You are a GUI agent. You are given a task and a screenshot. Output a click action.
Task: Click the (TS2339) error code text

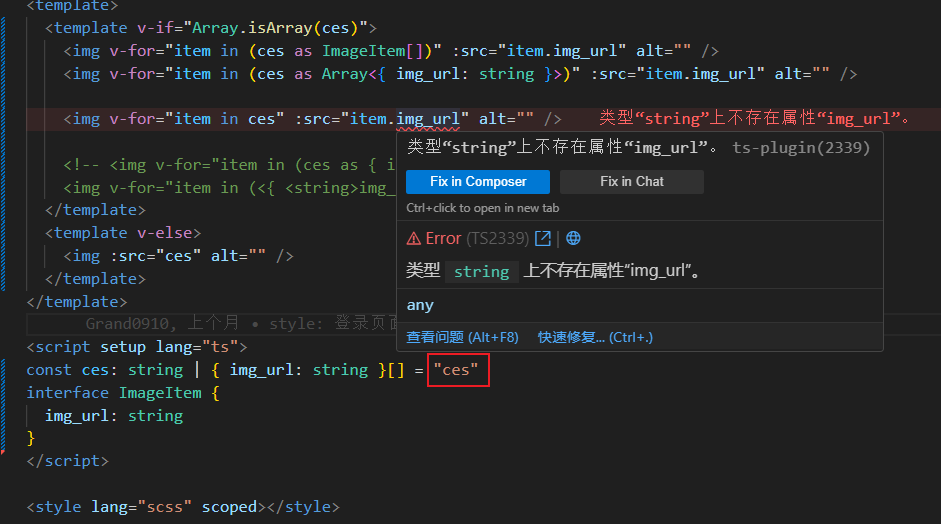click(x=498, y=239)
